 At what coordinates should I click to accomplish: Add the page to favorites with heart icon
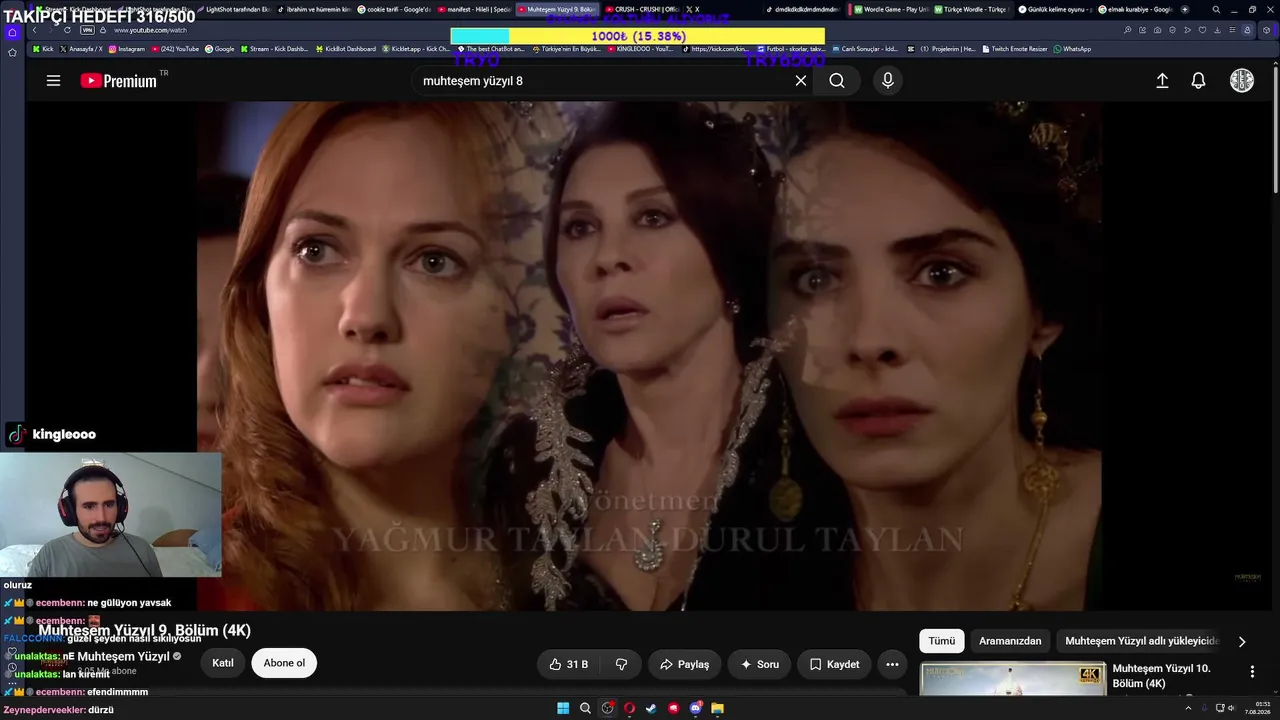(x=1202, y=30)
